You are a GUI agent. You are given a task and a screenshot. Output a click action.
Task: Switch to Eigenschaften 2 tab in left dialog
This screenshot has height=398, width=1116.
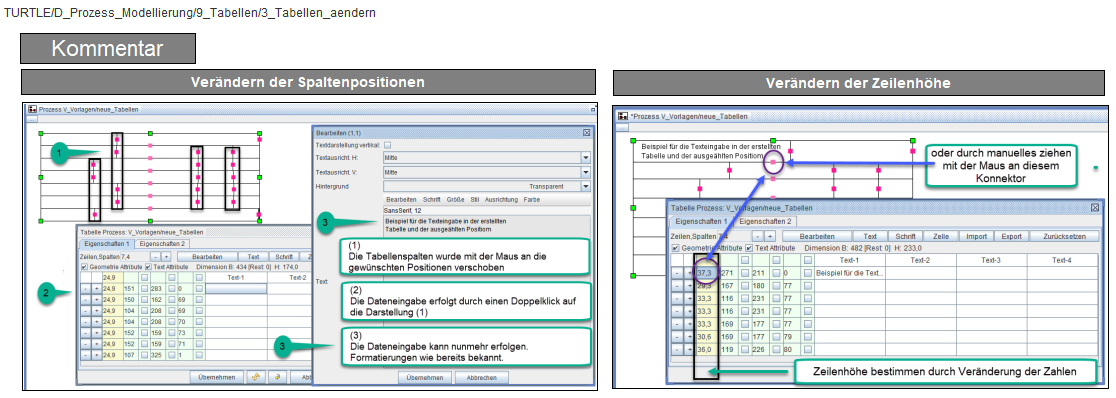coord(162,243)
